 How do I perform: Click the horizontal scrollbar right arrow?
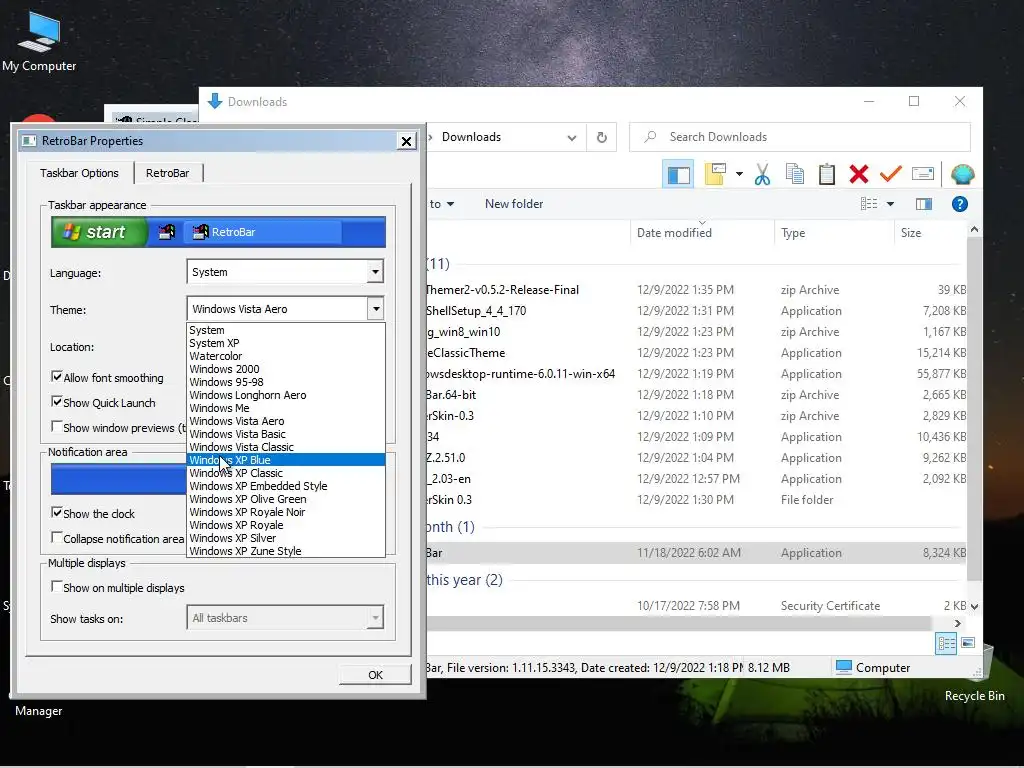coord(957,623)
